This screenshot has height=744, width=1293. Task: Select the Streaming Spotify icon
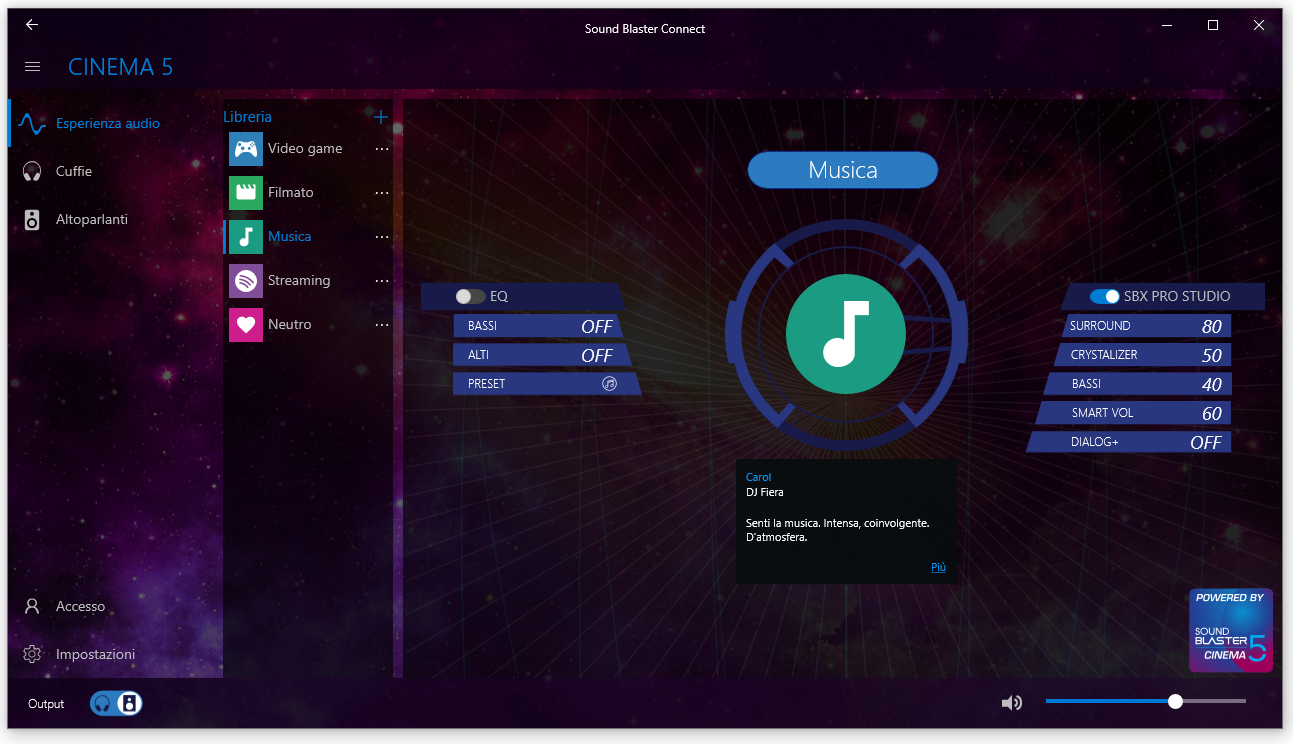[246, 281]
